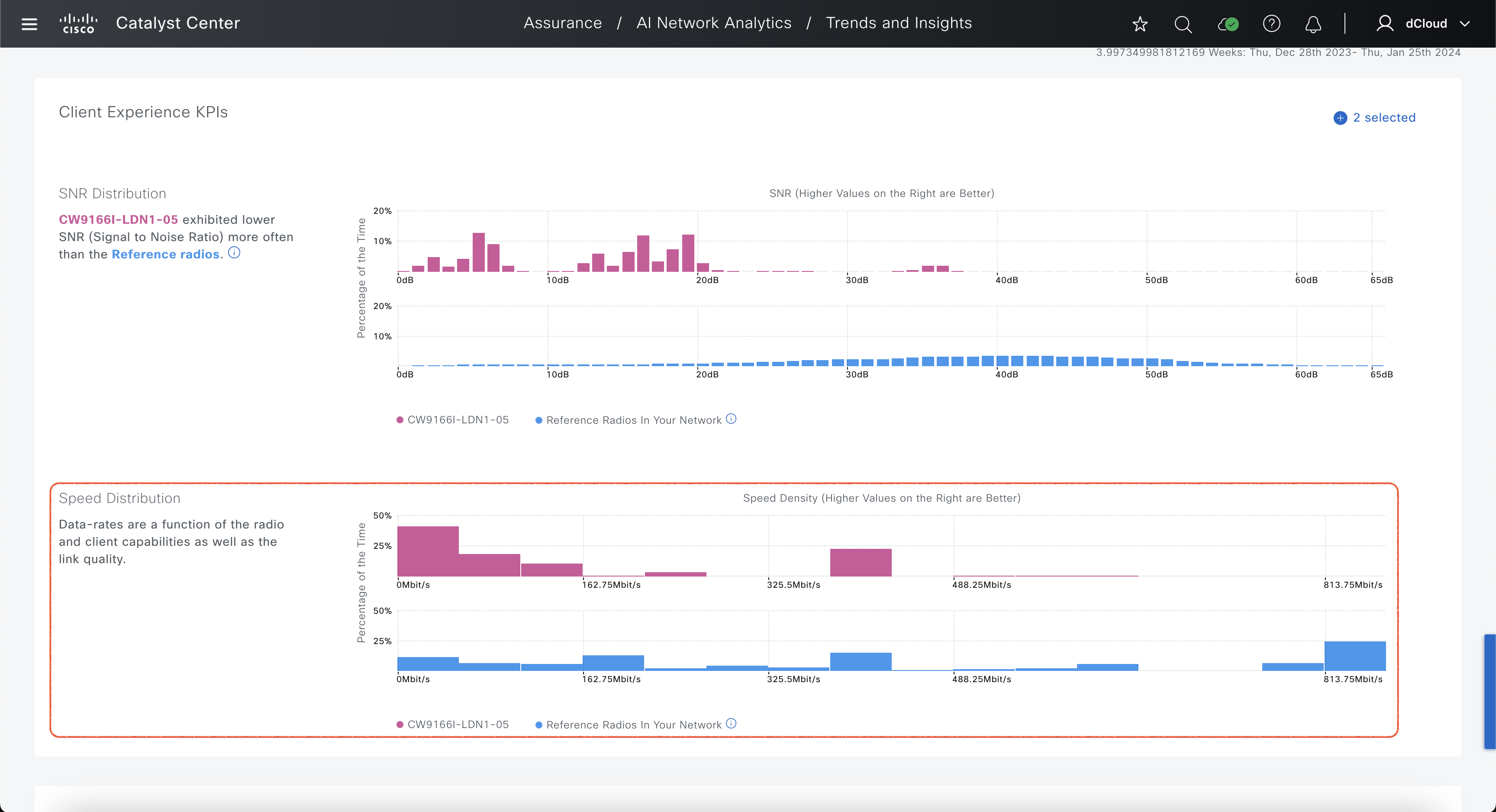The height and width of the screenshot is (812, 1496).
Task: Click the tallest pink bar in Speed Density chart
Action: (x=428, y=551)
